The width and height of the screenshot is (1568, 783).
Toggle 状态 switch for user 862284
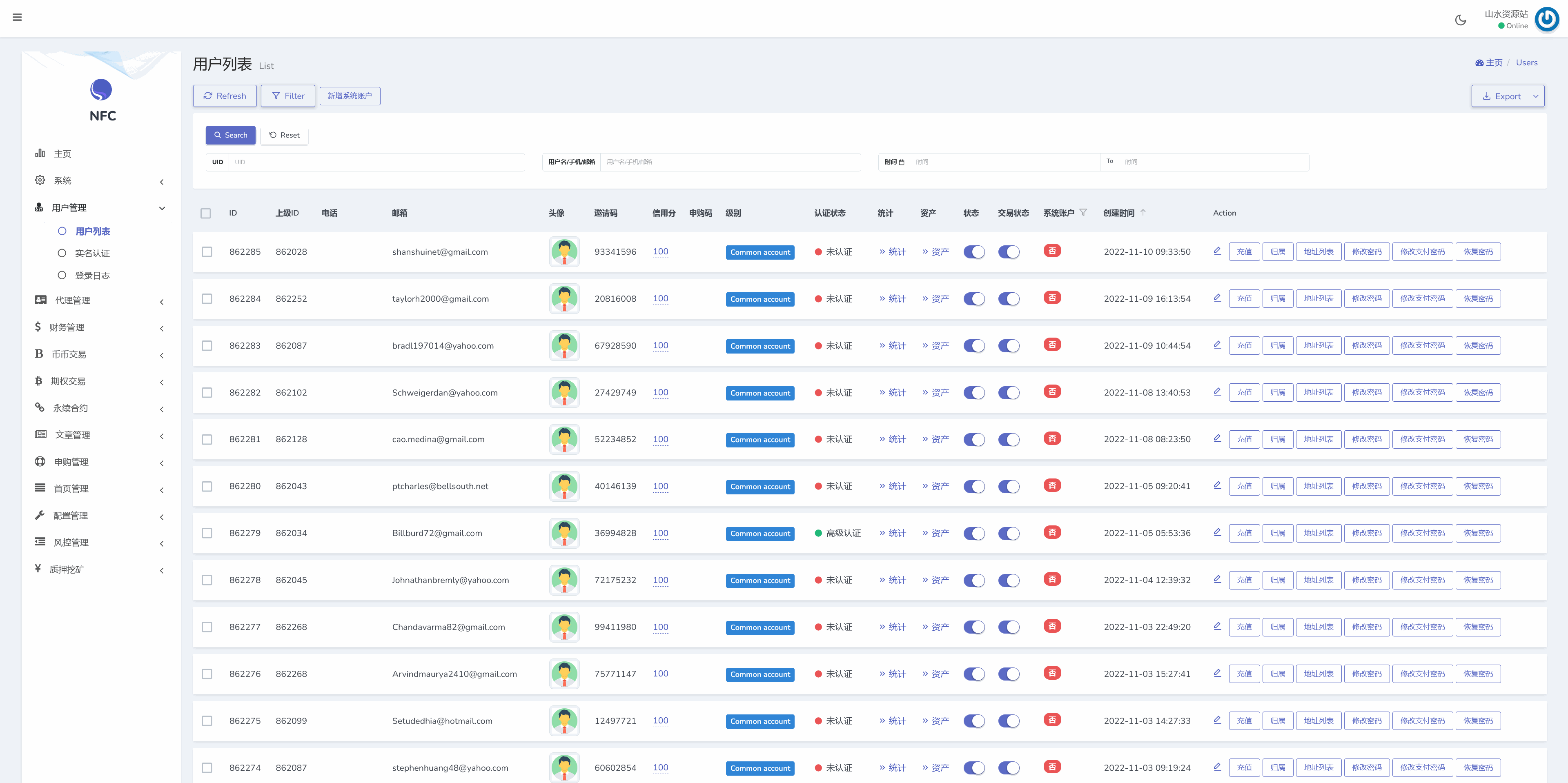point(974,299)
